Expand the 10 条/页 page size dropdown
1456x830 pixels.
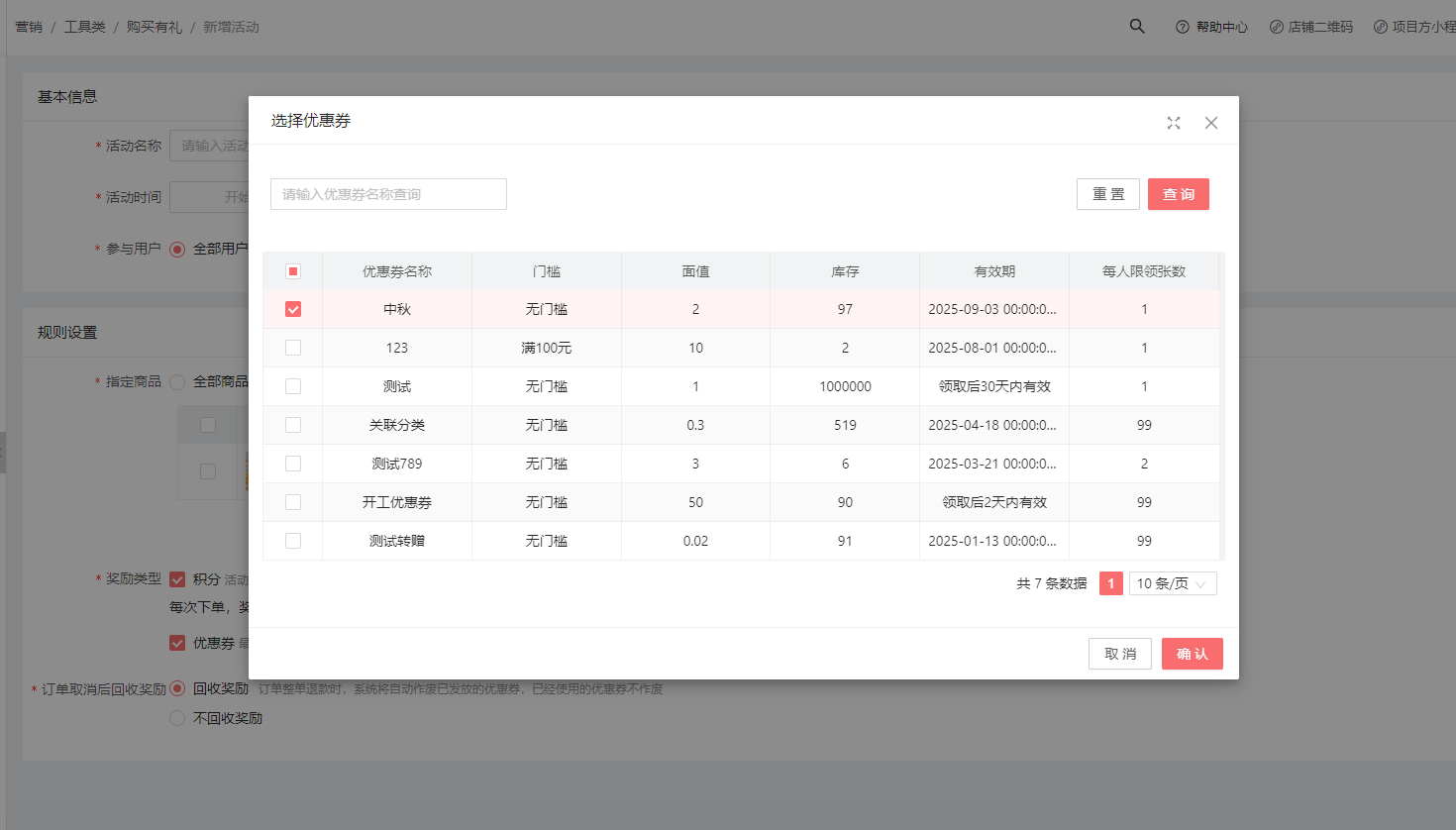(1173, 583)
